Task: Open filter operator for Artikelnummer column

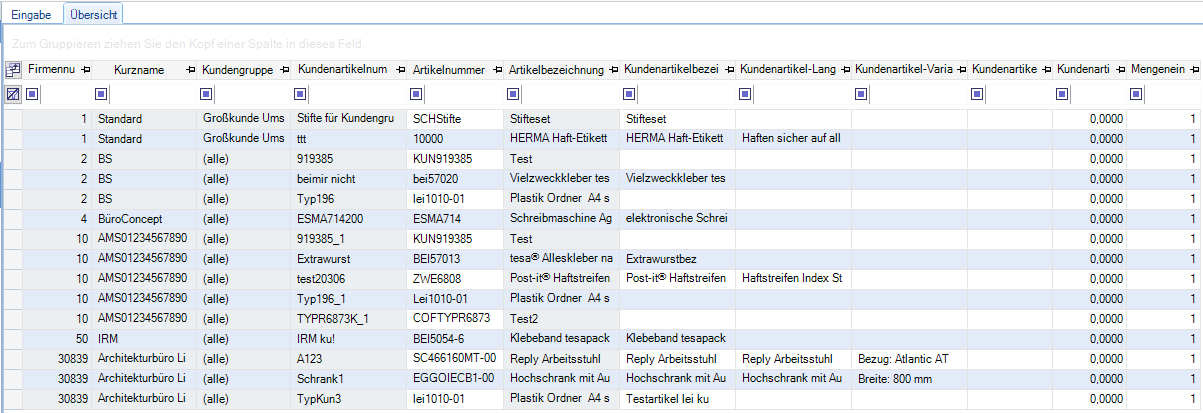Action: click(x=416, y=95)
